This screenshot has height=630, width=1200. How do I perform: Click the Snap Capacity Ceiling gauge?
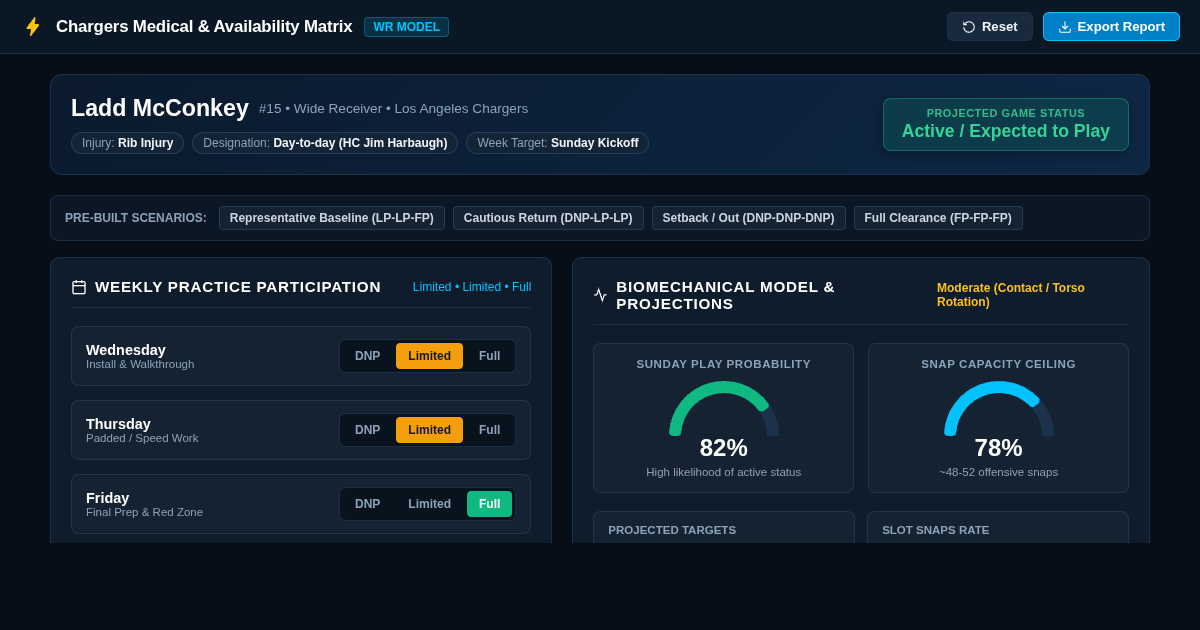pyautogui.click(x=999, y=408)
